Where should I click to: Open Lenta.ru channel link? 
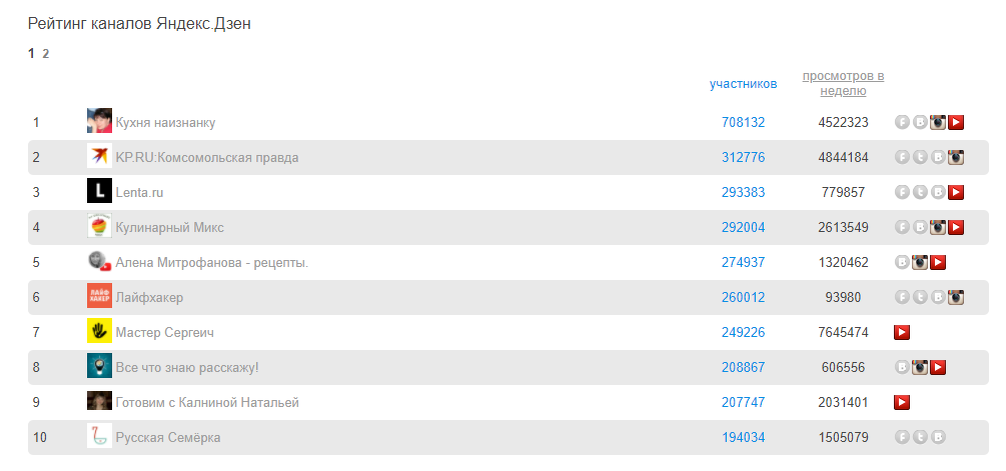[x=139, y=192]
